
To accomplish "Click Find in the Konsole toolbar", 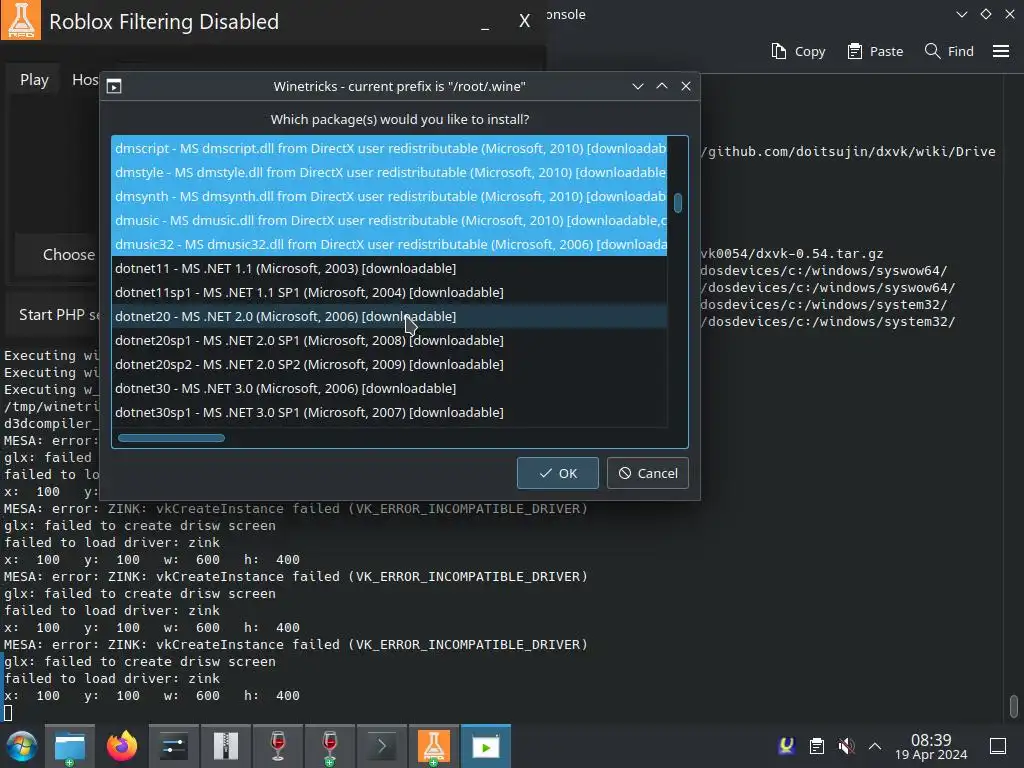I will click(949, 51).
